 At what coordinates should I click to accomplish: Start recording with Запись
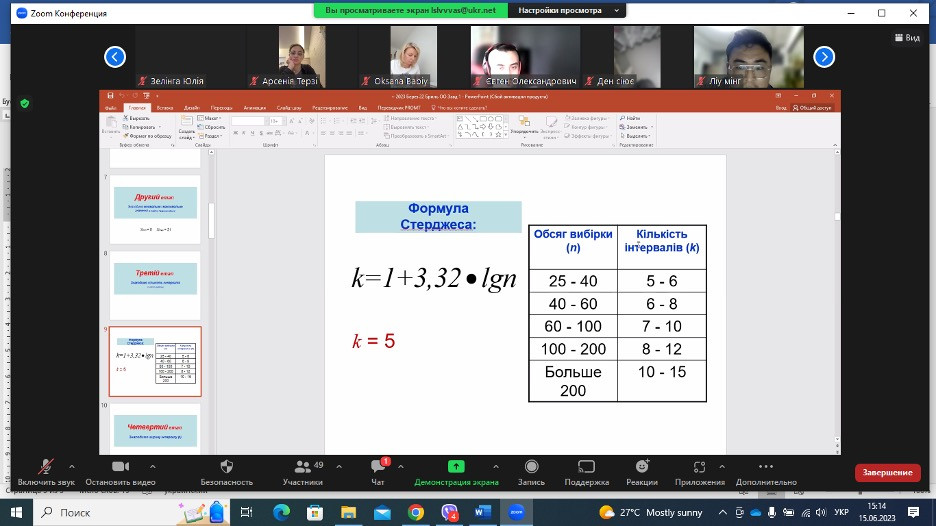[x=531, y=472]
